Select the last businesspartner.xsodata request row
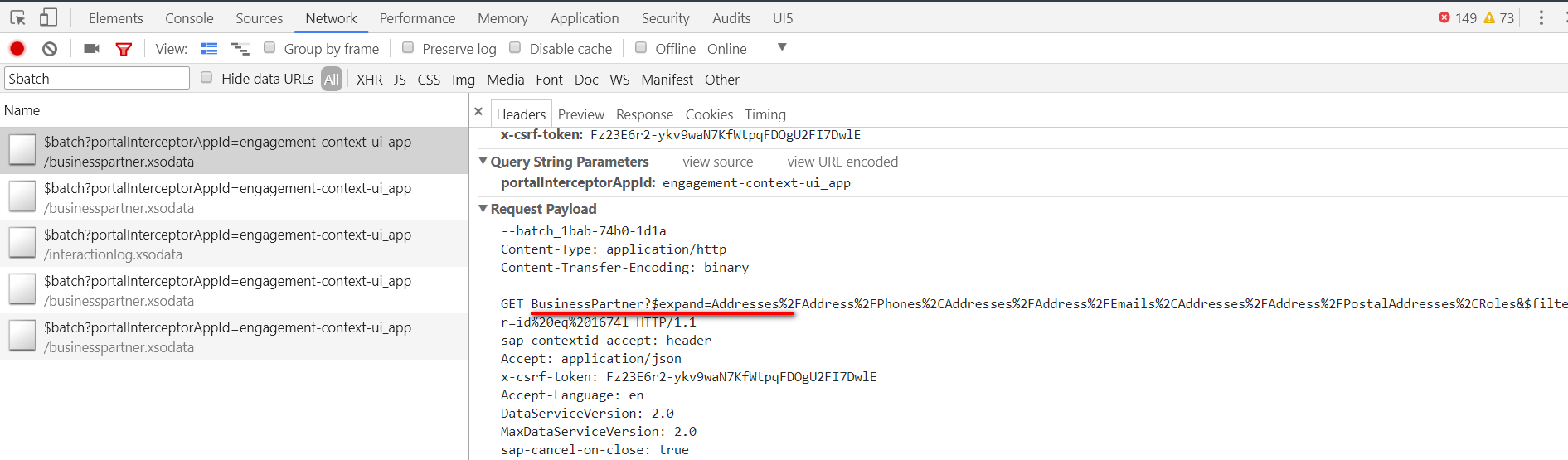Screen dimensions: 1568x460 click(x=234, y=337)
